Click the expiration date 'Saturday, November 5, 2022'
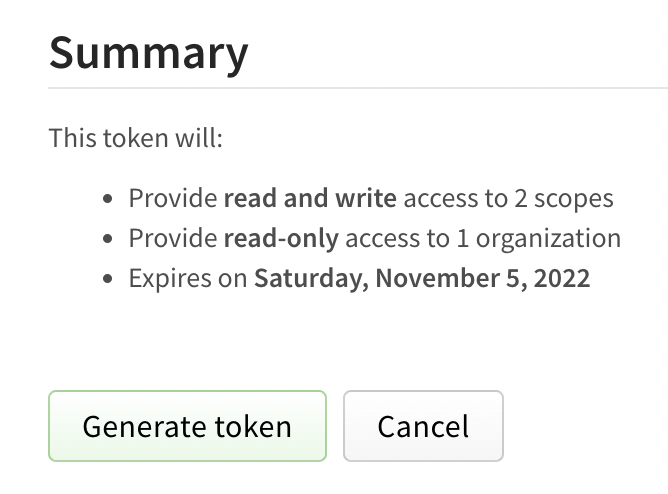 [421, 278]
